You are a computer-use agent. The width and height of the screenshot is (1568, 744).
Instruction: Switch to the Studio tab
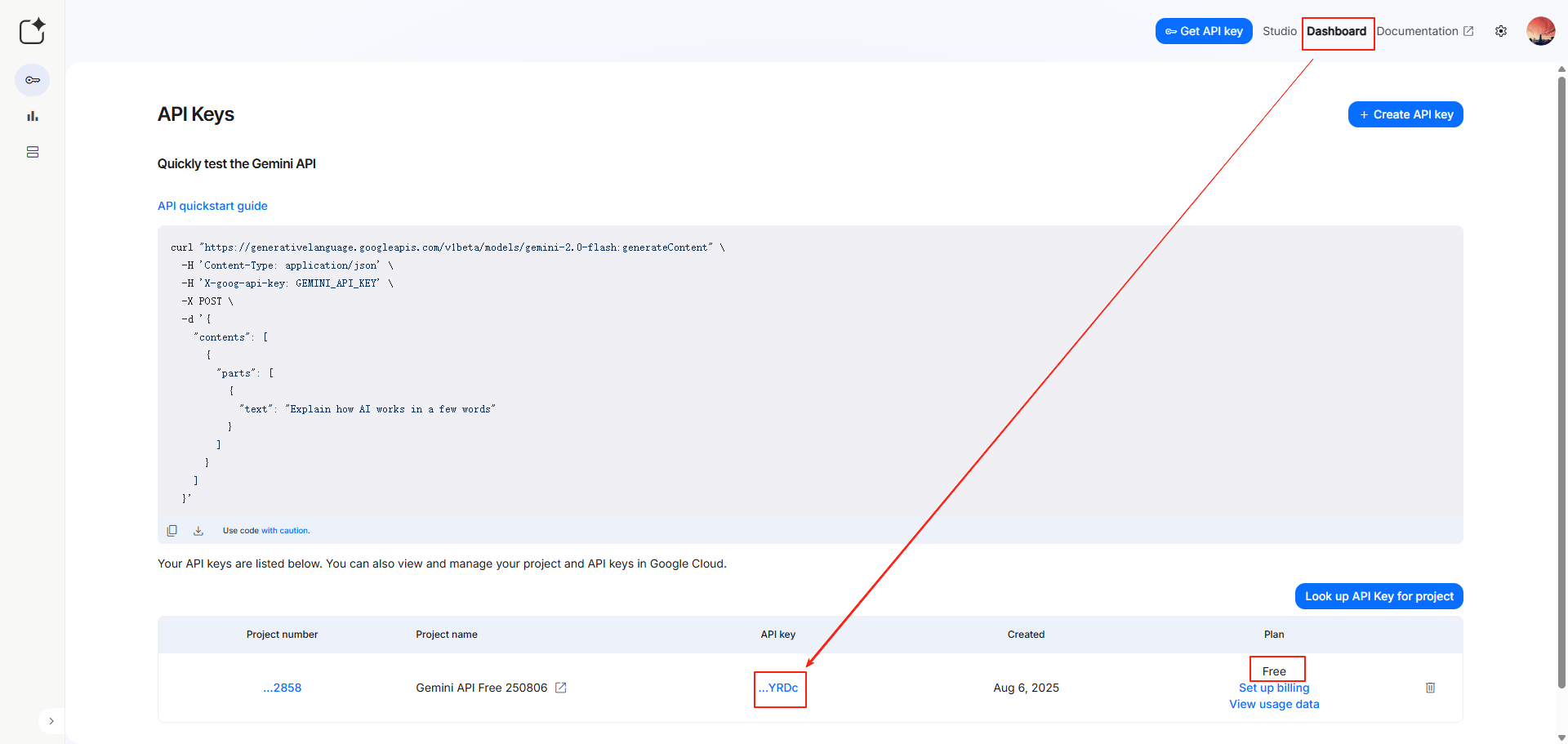[1279, 31]
